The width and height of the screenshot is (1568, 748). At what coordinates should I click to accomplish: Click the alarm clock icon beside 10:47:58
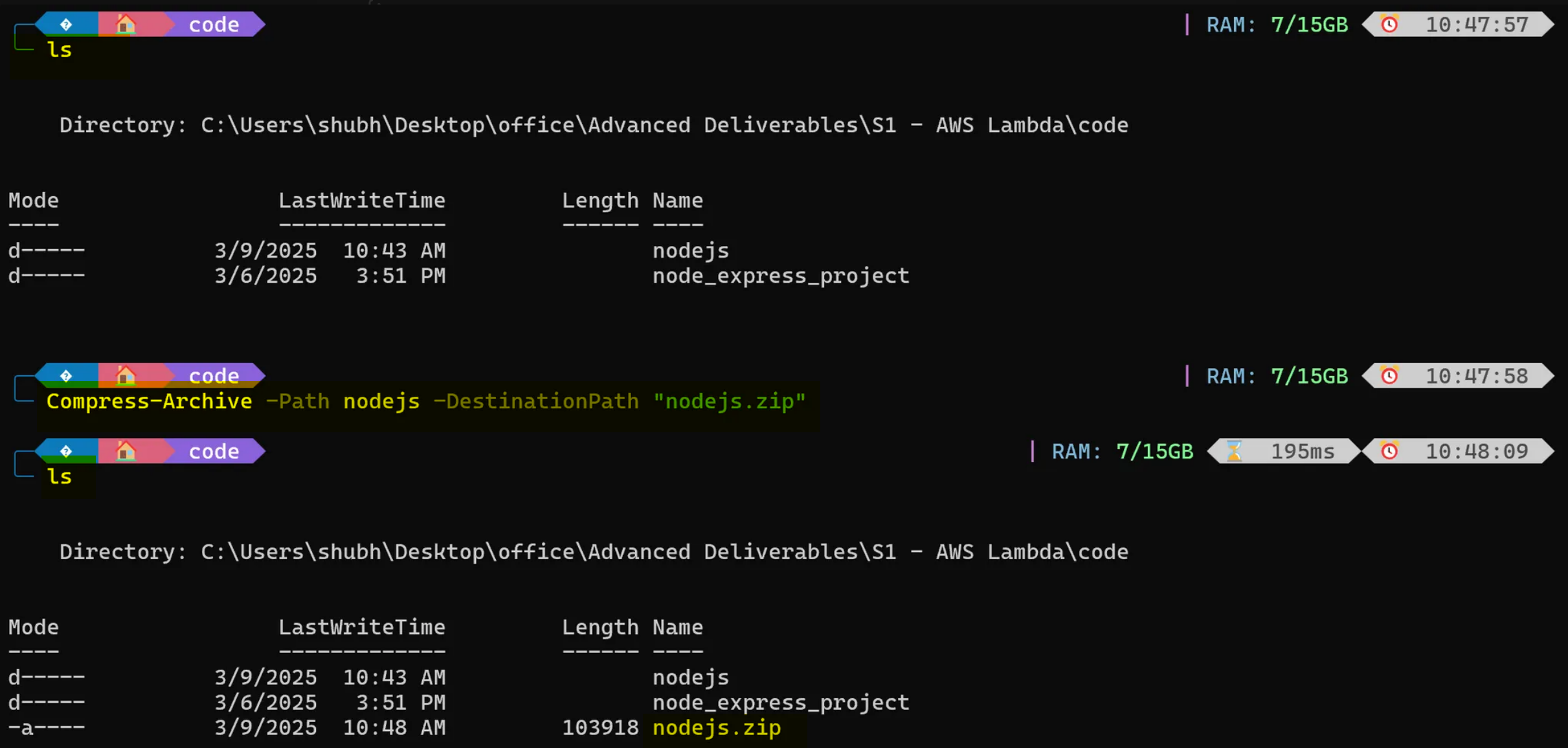(x=1389, y=376)
